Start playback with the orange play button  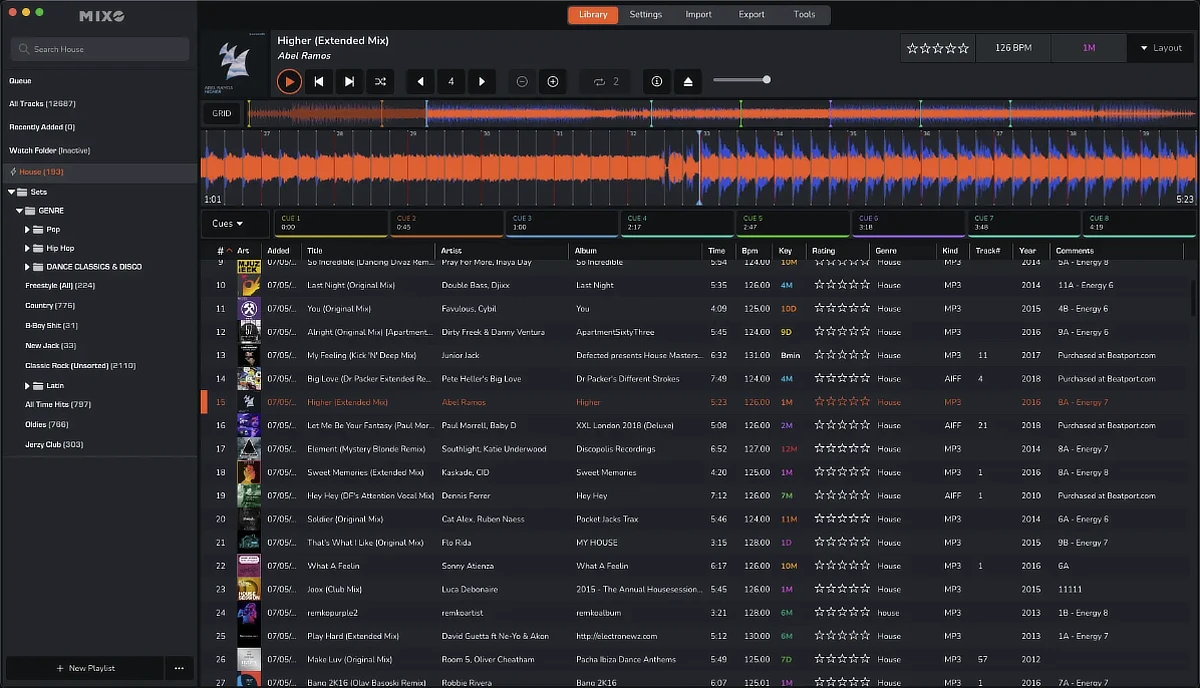pyautogui.click(x=289, y=82)
